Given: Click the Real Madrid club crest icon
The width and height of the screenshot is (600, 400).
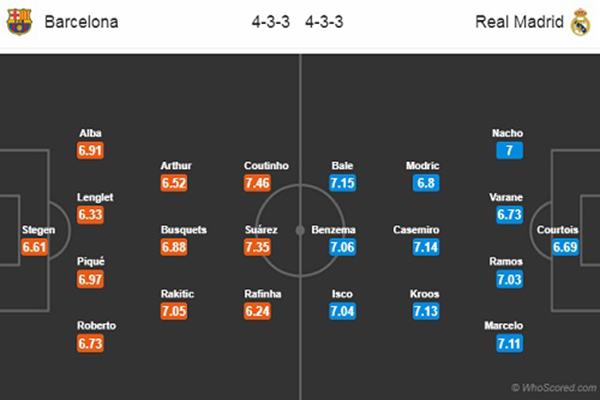Looking at the screenshot, I should click(x=580, y=22).
